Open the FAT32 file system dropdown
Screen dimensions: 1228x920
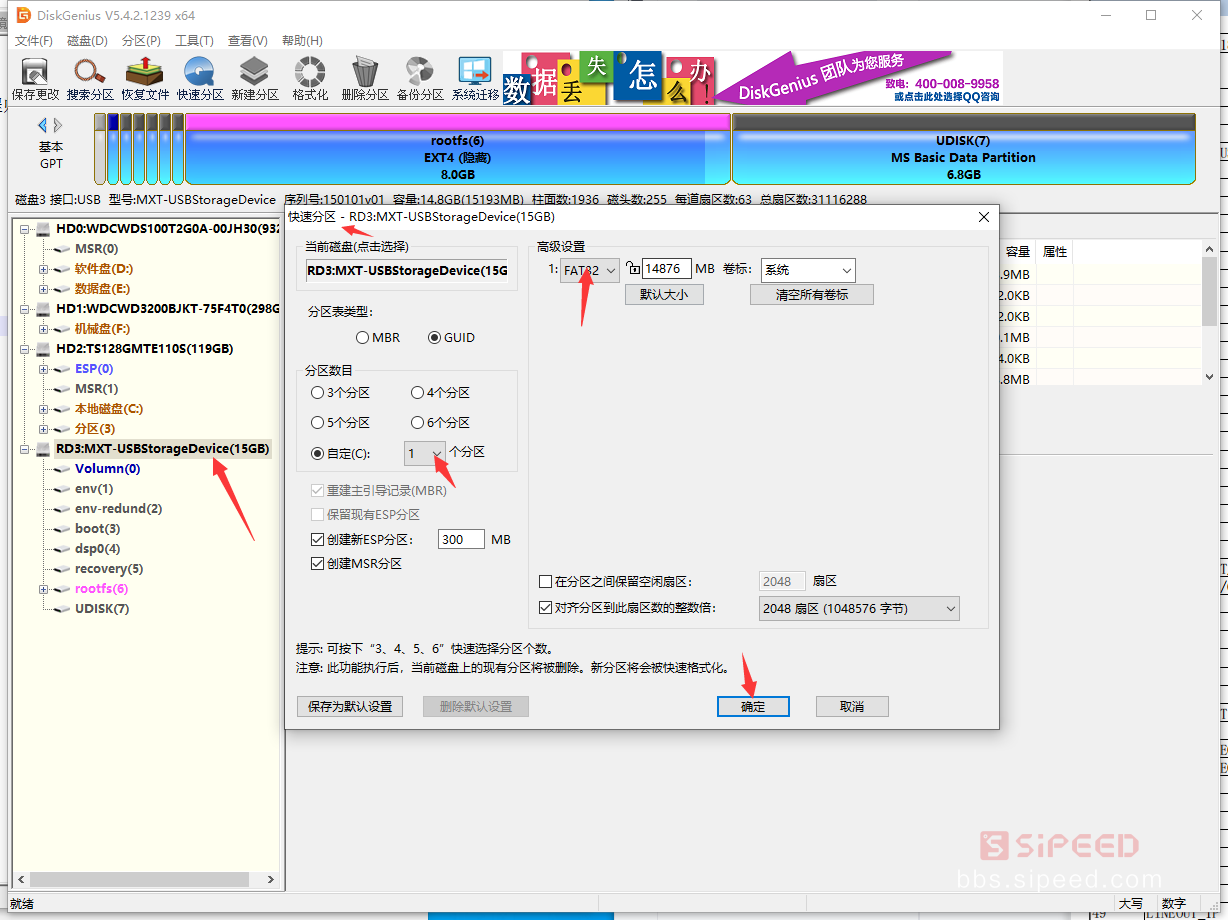[x=589, y=269]
